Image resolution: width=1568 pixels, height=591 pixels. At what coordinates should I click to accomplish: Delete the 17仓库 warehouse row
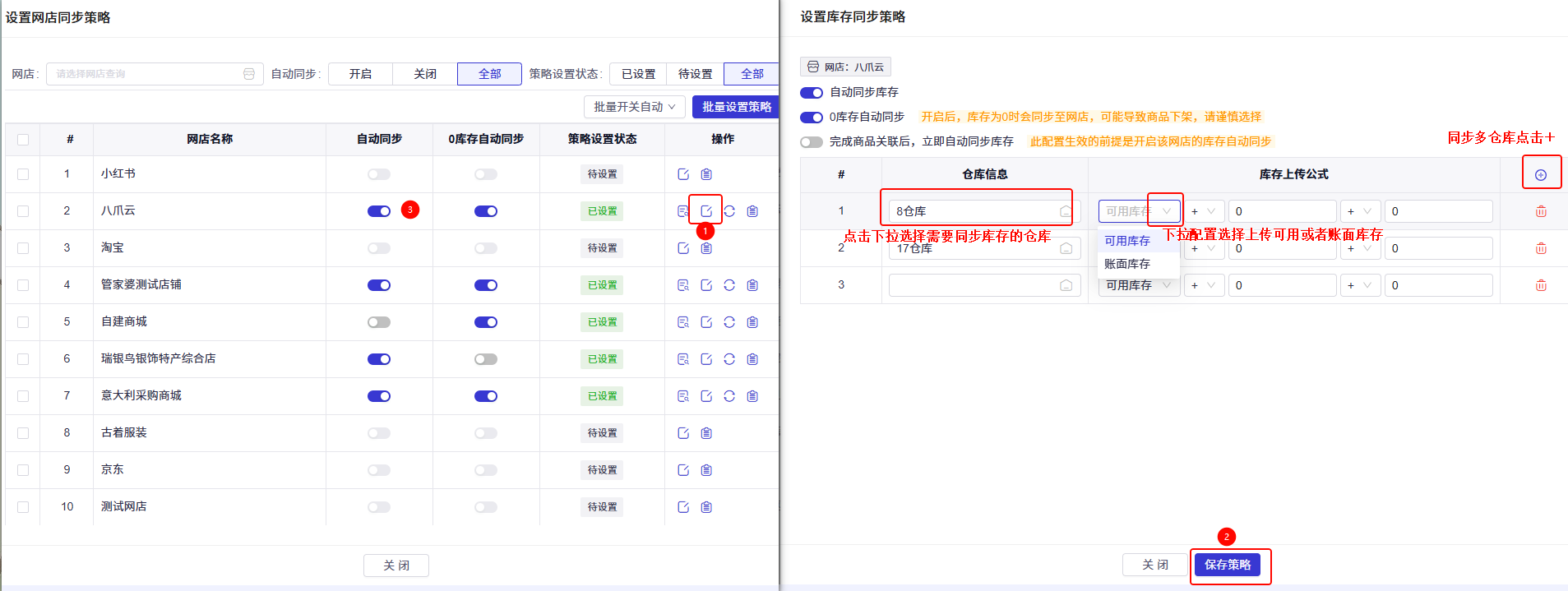1541,248
